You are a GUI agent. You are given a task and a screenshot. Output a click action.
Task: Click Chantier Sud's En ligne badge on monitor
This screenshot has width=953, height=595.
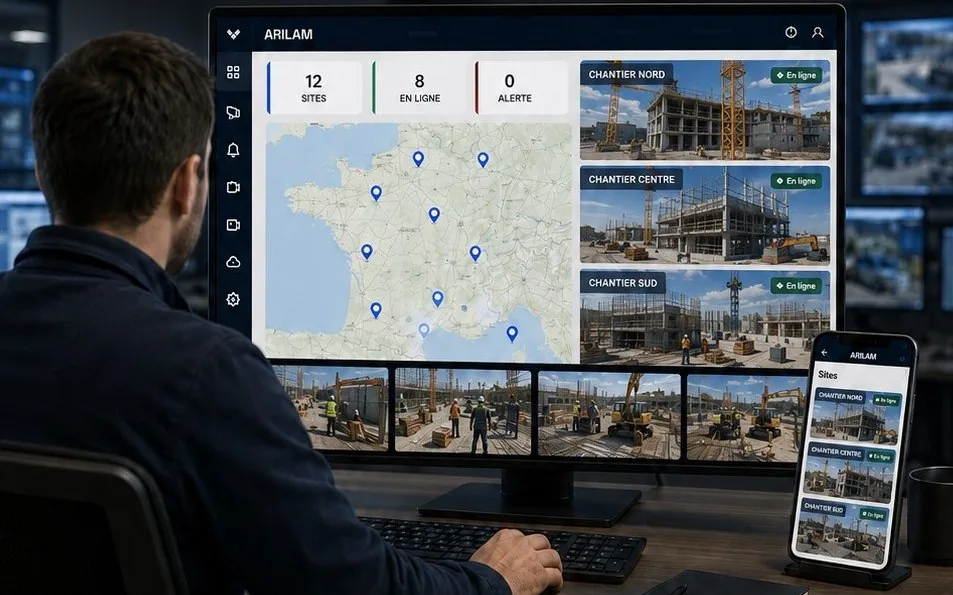[x=797, y=286]
